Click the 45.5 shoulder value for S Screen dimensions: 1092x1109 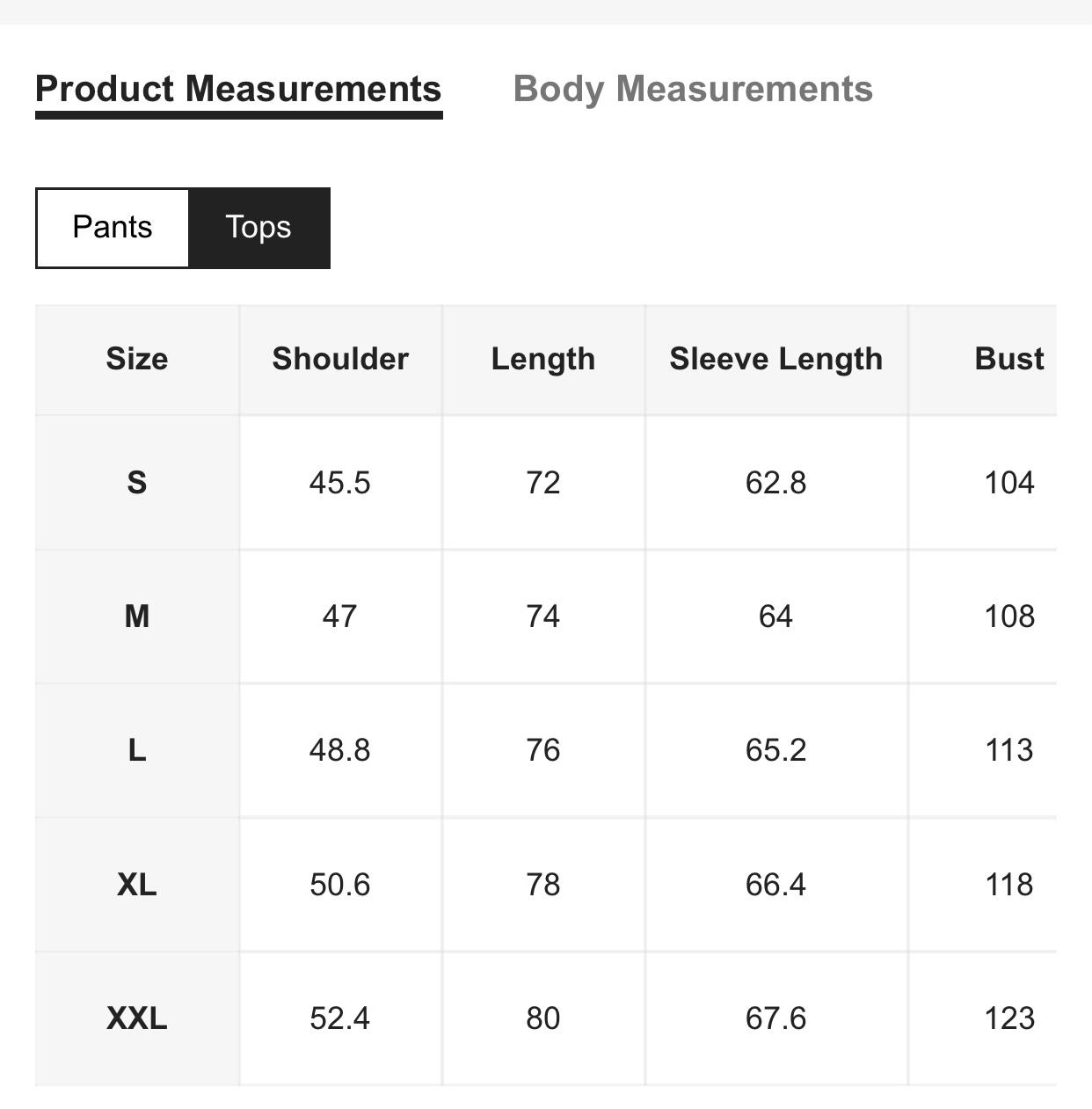(340, 483)
